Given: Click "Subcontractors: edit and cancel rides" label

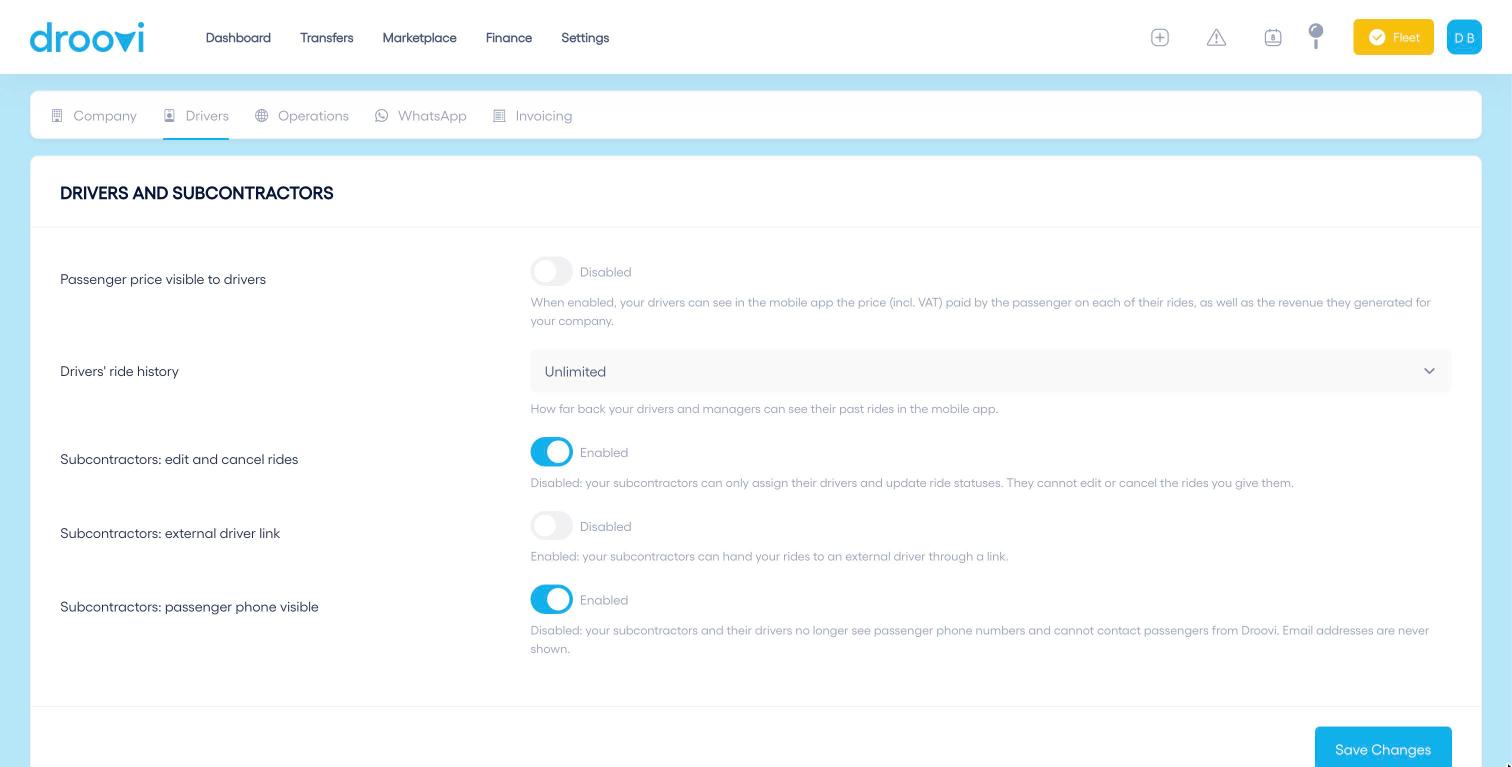Looking at the screenshot, I should tap(179, 460).
